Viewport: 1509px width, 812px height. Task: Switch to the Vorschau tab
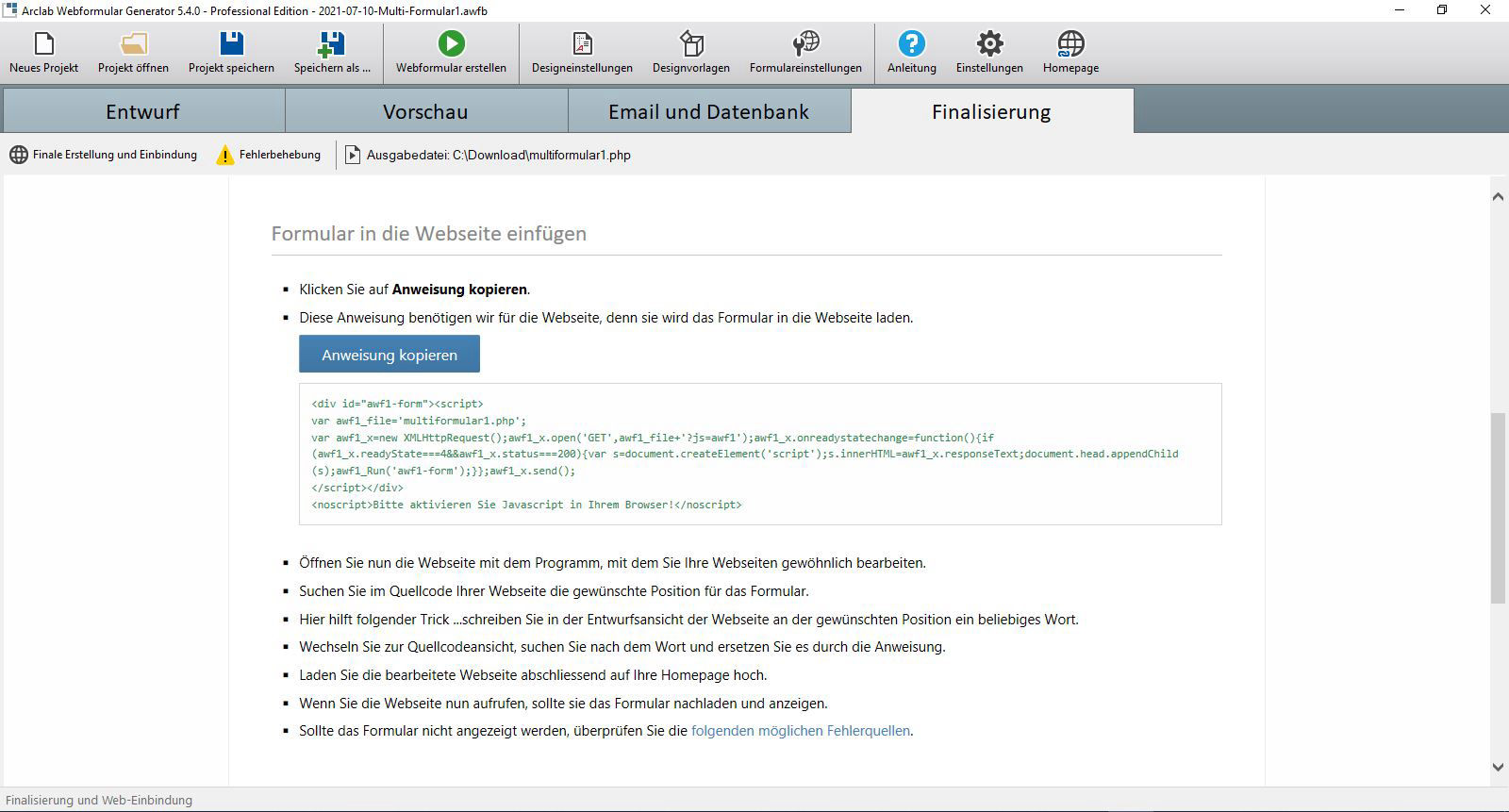[425, 111]
